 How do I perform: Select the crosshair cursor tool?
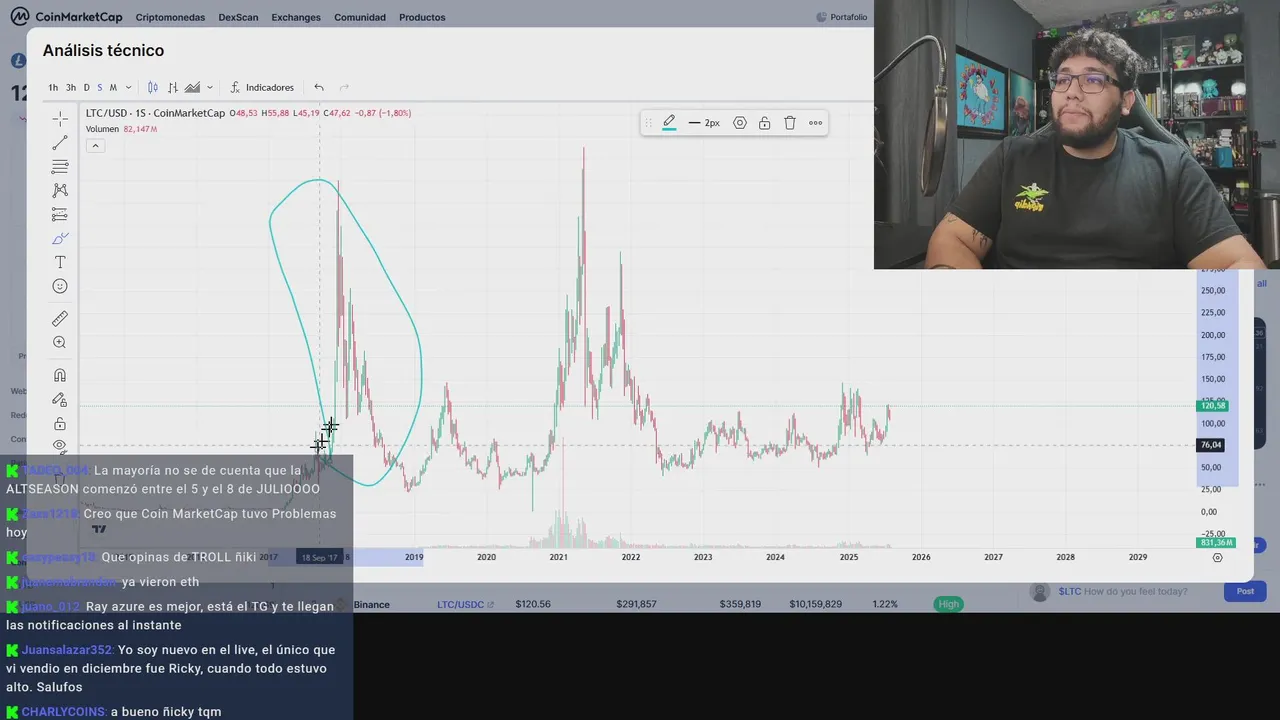point(60,118)
